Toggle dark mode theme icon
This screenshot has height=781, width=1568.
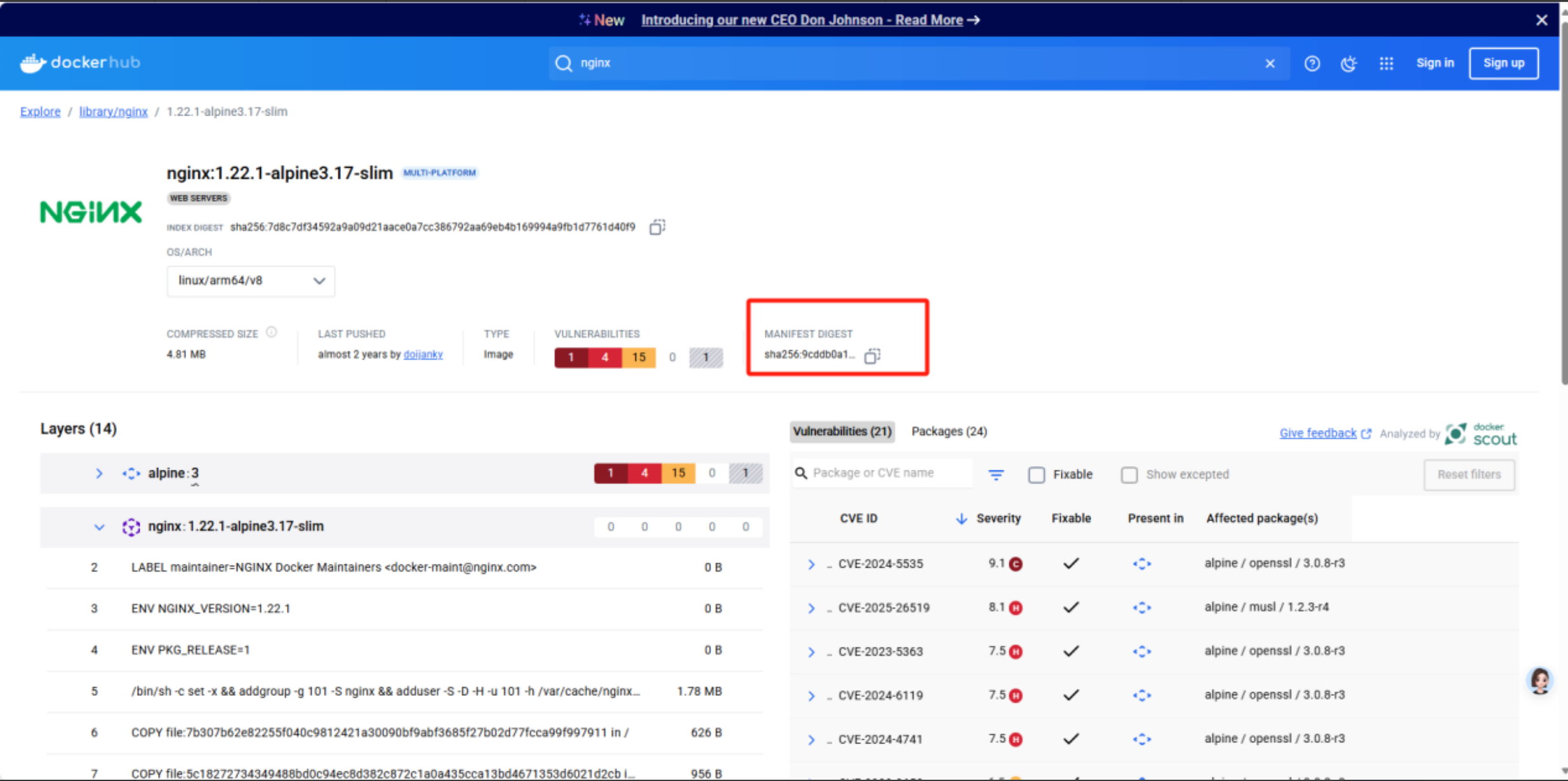(x=1349, y=63)
